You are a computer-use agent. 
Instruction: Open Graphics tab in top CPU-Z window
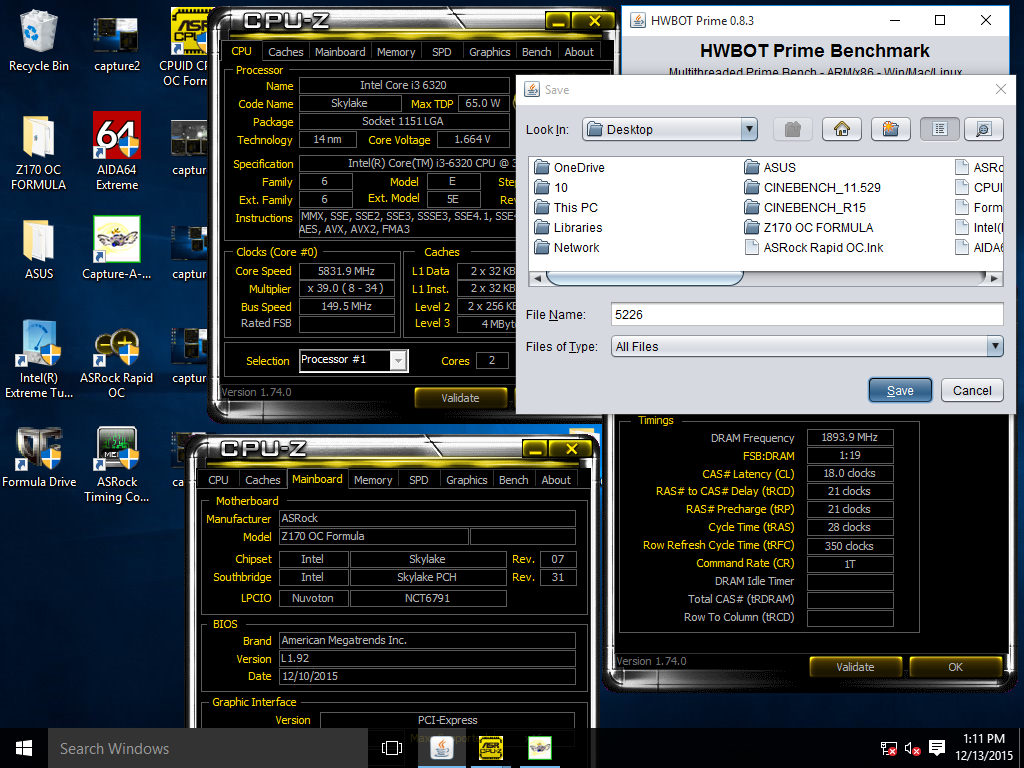490,52
